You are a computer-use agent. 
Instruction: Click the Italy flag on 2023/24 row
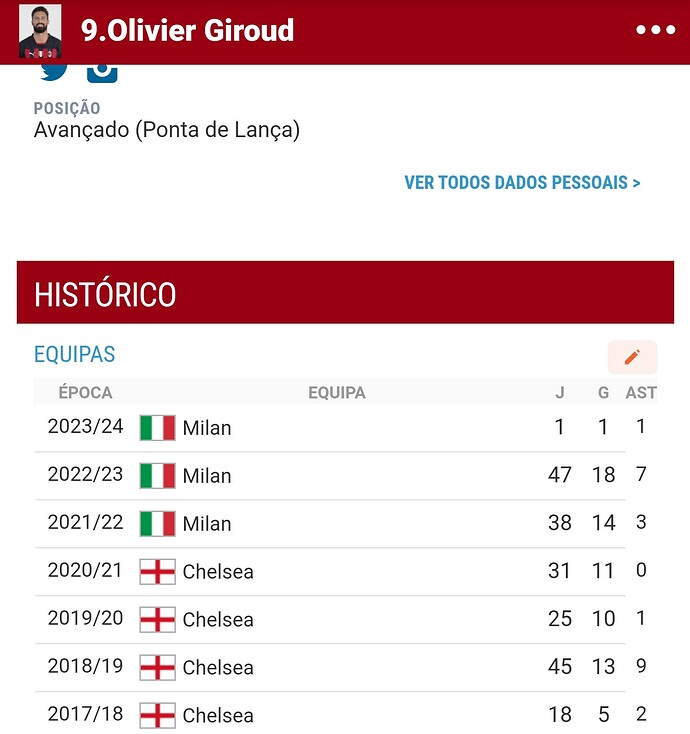[x=158, y=428]
